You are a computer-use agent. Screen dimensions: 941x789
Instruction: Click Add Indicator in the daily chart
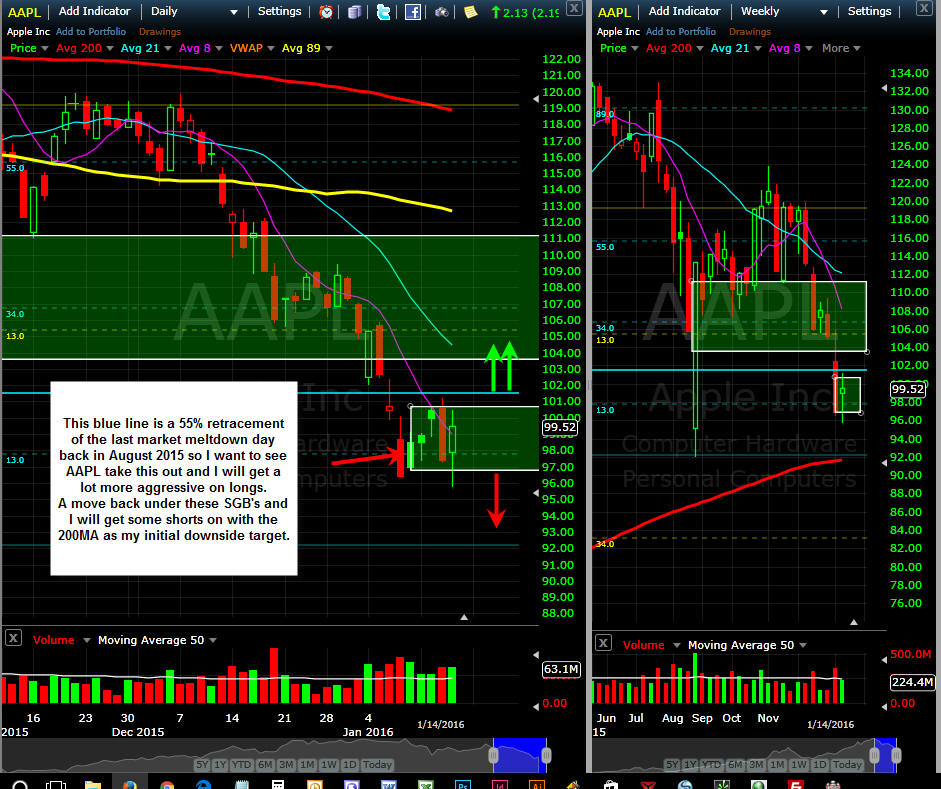94,11
